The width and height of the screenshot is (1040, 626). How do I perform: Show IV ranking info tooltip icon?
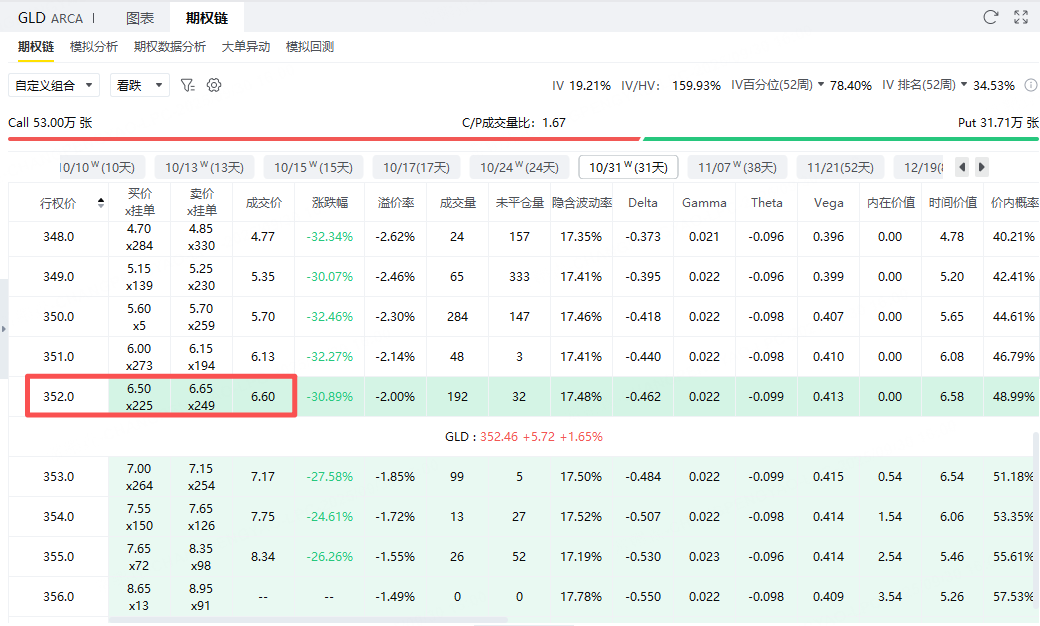1031,85
